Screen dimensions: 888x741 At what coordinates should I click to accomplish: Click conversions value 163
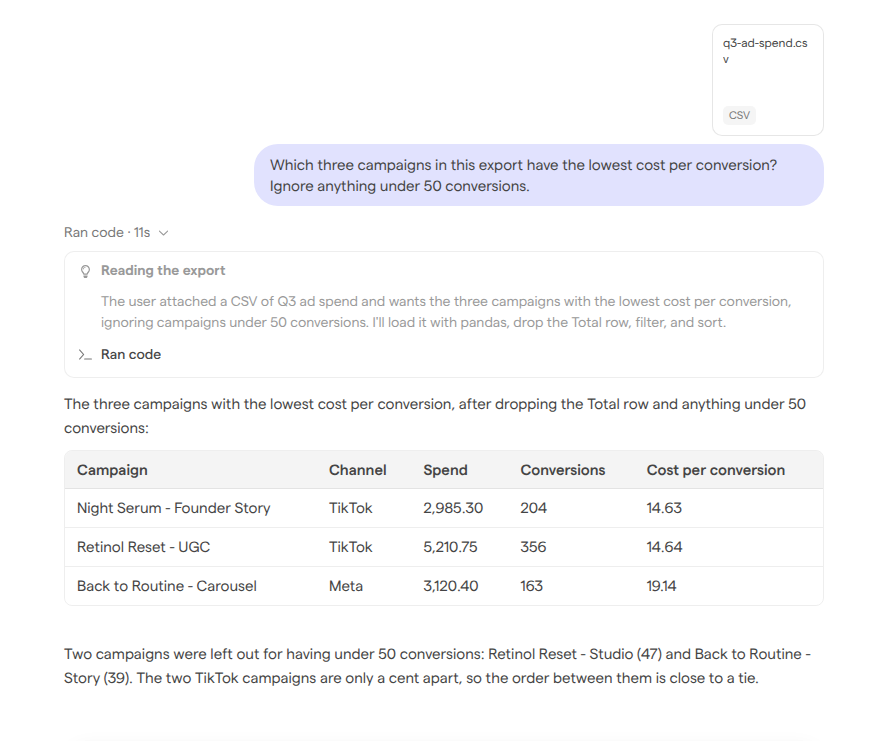tap(531, 586)
